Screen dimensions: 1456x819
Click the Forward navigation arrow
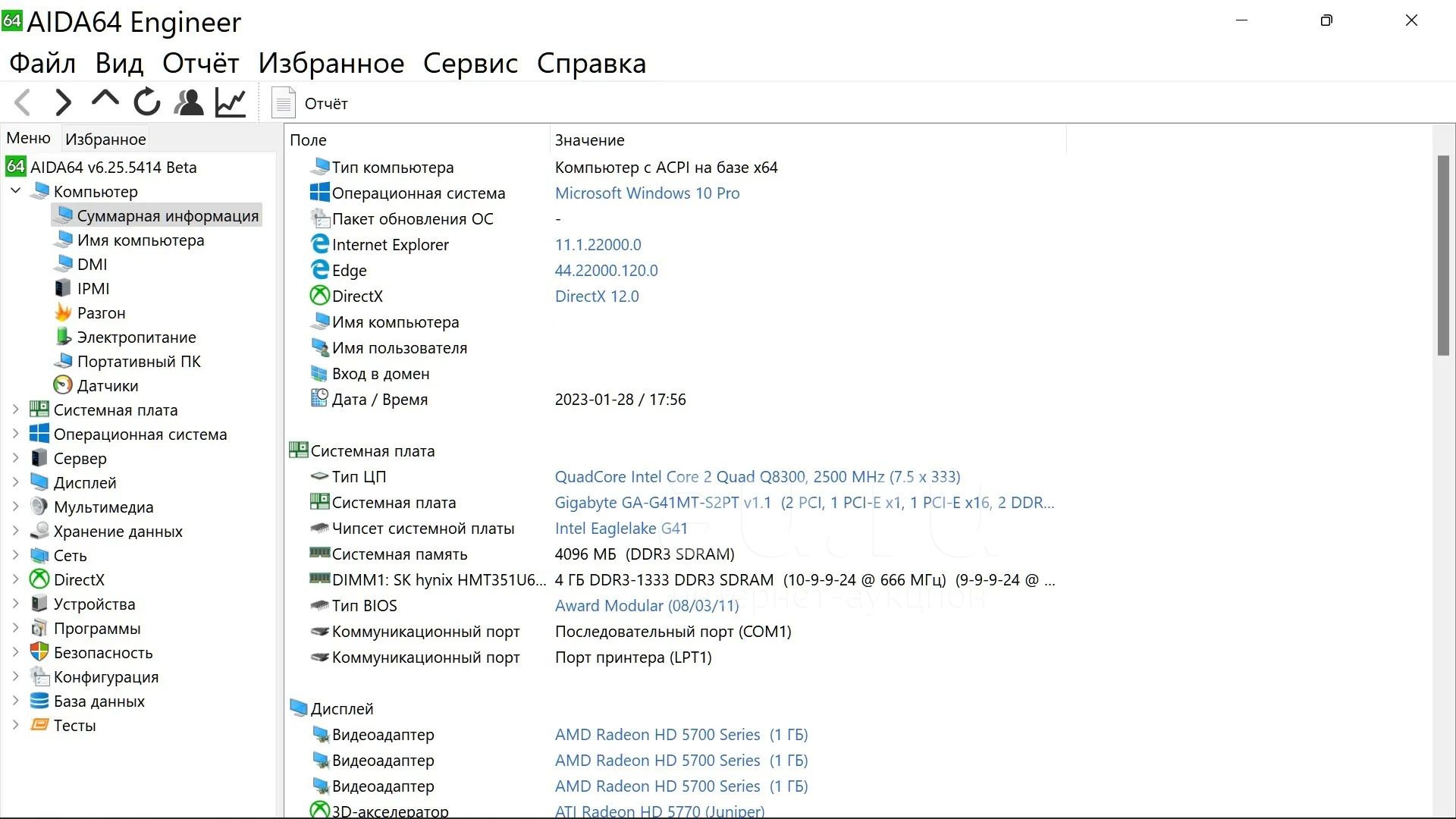(x=64, y=102)
